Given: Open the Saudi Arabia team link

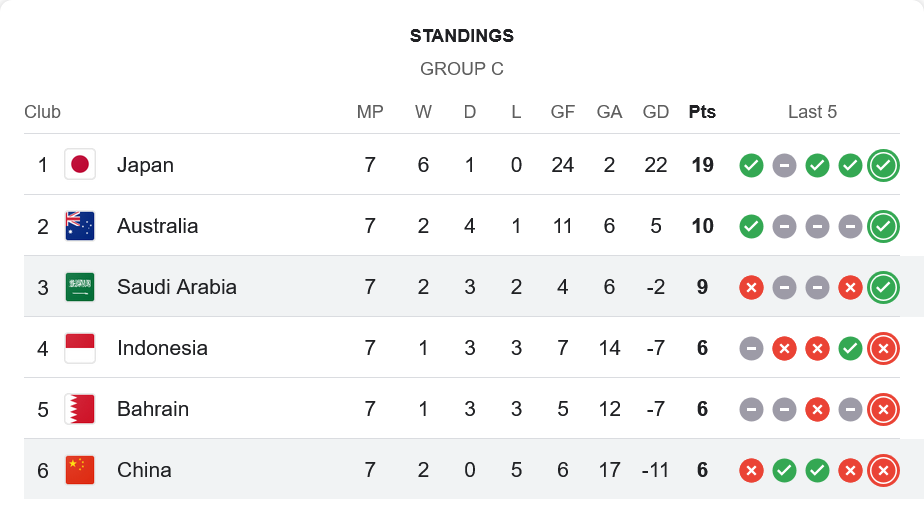Looking at the screenshot, I should coord(177,287).
